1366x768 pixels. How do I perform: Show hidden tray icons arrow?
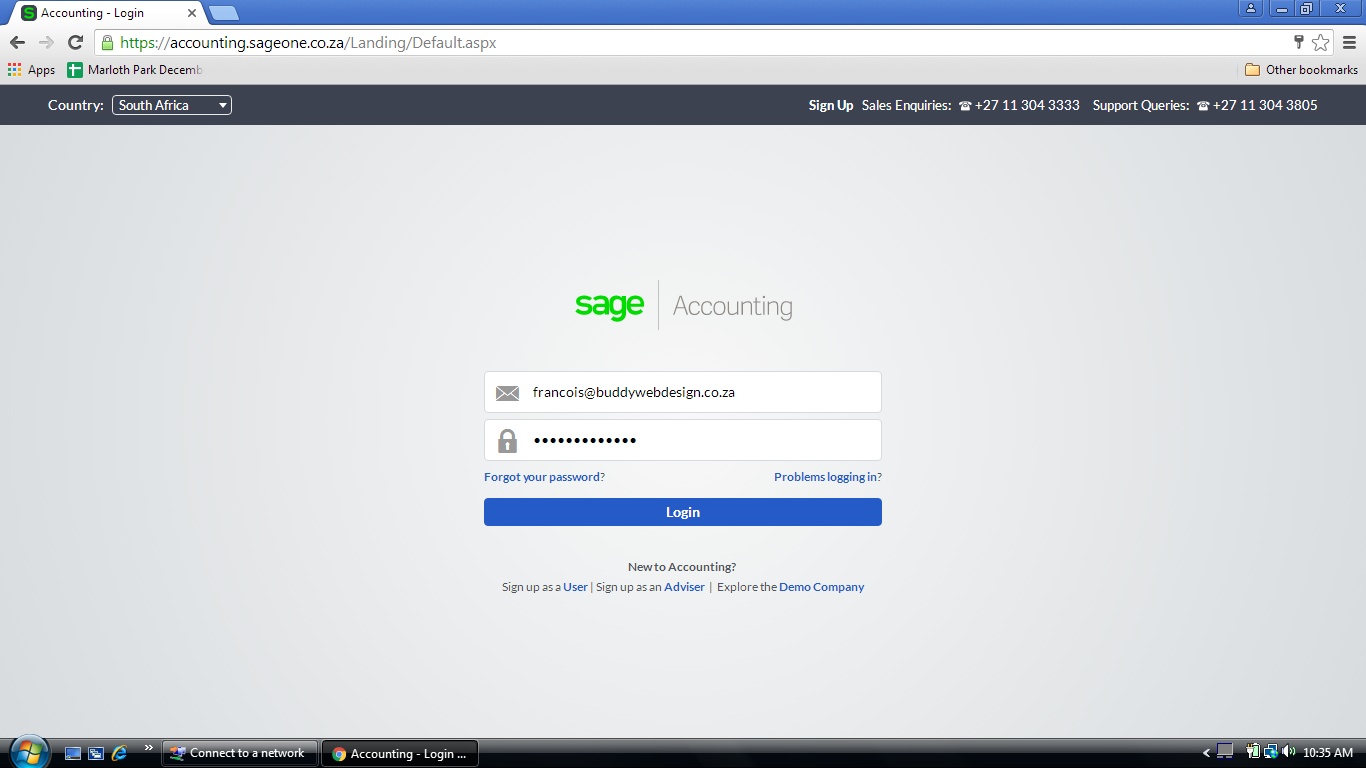[1206, 753]
